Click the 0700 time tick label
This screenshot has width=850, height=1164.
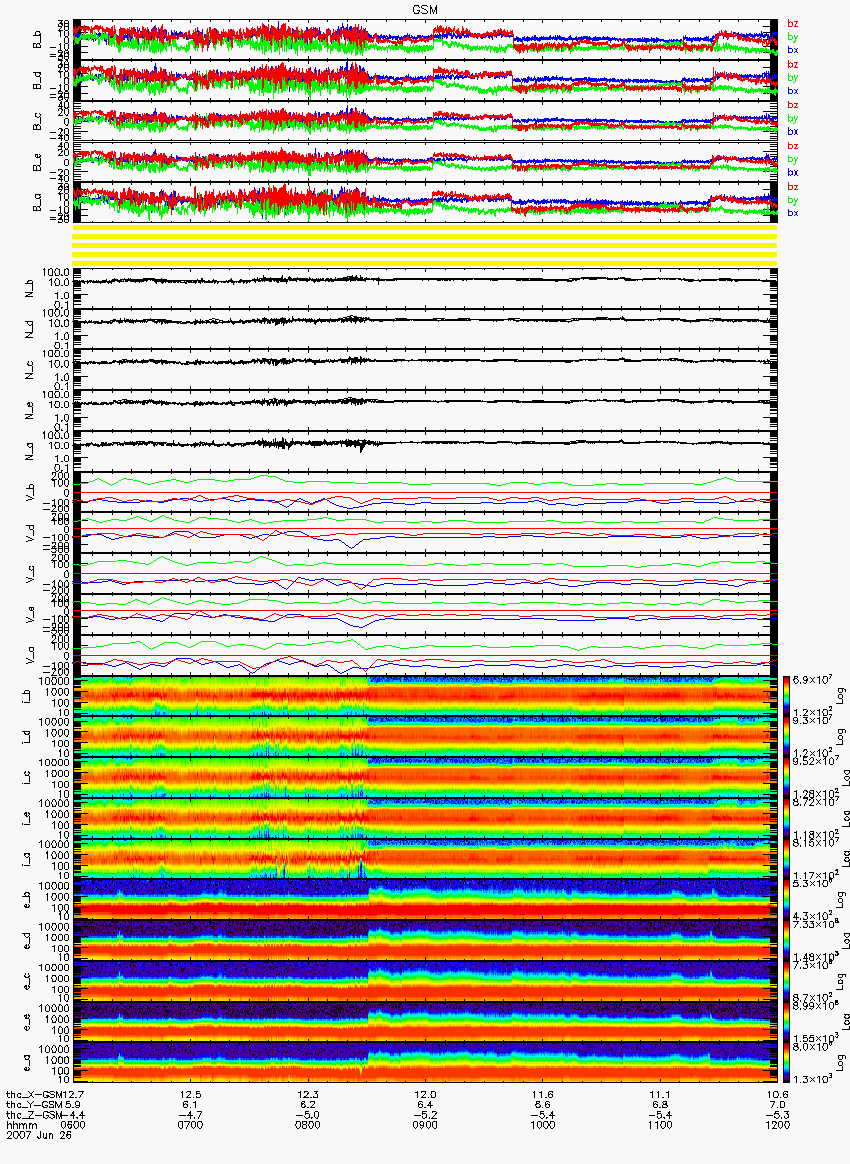191,1125
